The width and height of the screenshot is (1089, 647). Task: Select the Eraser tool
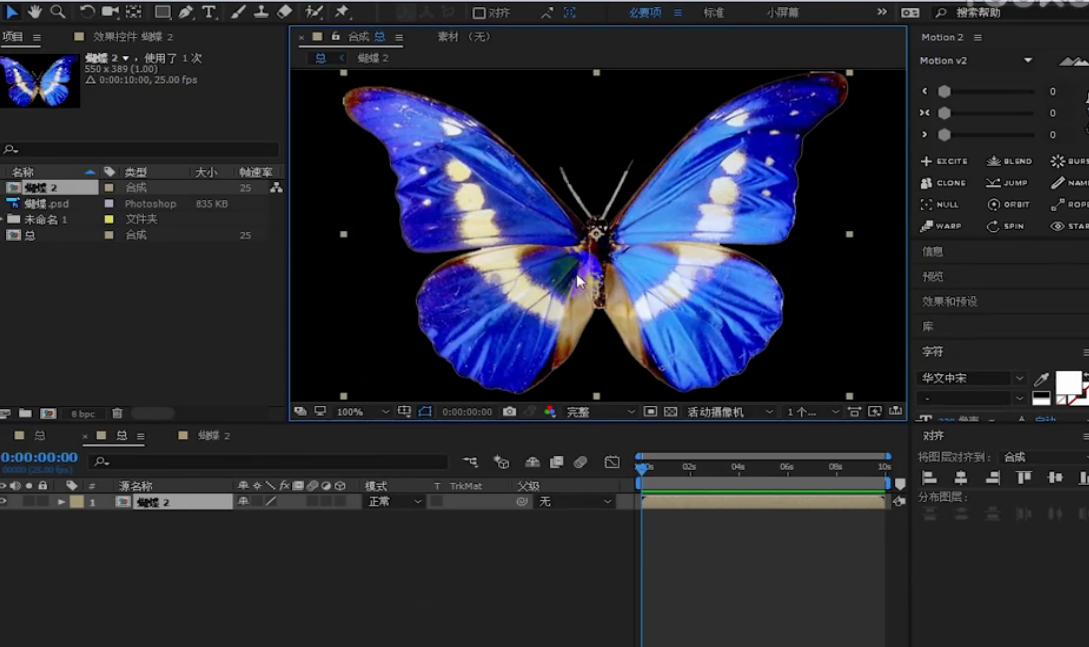[284, 11]
